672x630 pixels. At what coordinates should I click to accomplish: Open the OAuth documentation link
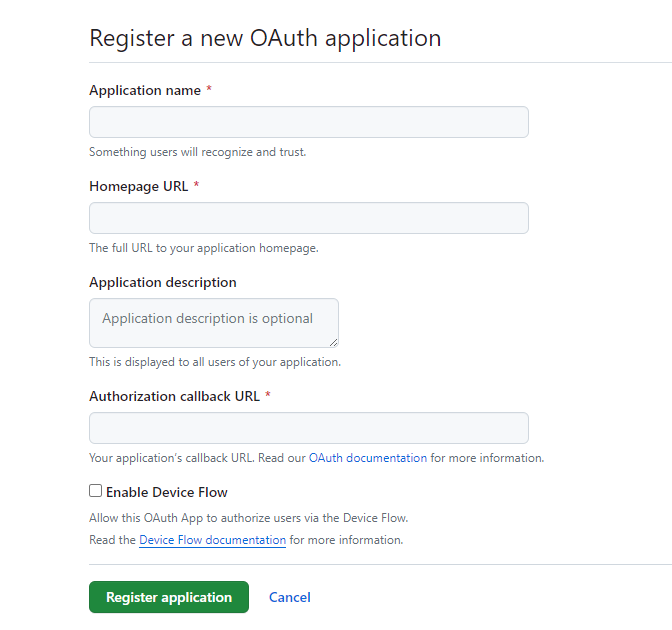tap(367, 458)
